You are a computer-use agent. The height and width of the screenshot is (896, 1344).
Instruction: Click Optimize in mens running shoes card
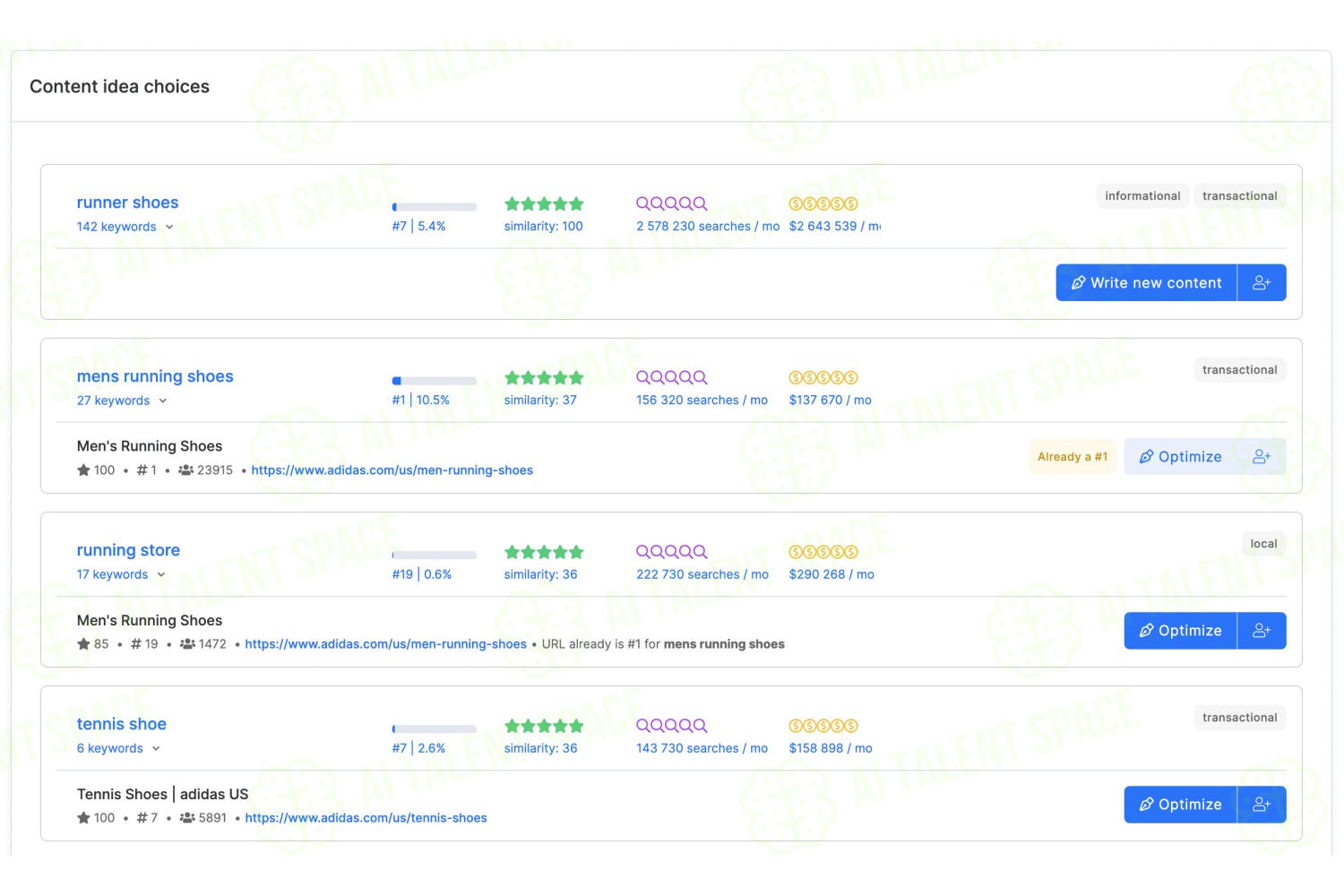(1180, 456)
